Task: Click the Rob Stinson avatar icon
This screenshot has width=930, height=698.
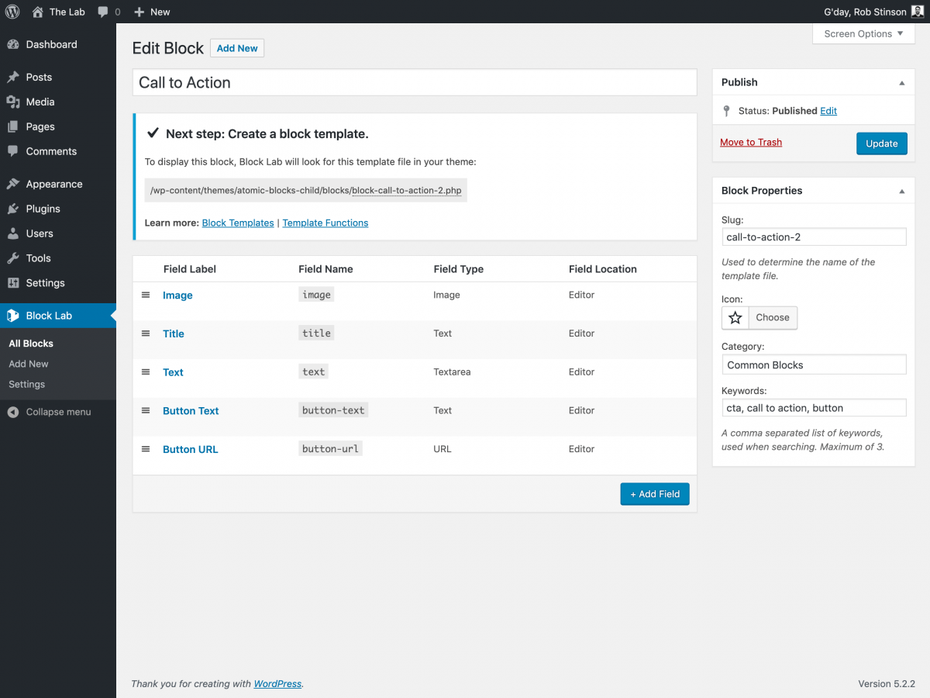Action: click(918, 11)
